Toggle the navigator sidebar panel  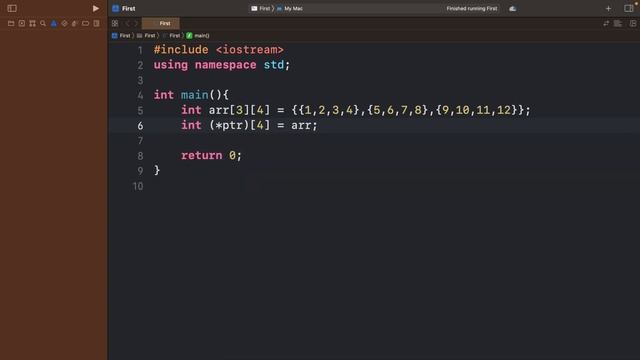click(12, 8)
